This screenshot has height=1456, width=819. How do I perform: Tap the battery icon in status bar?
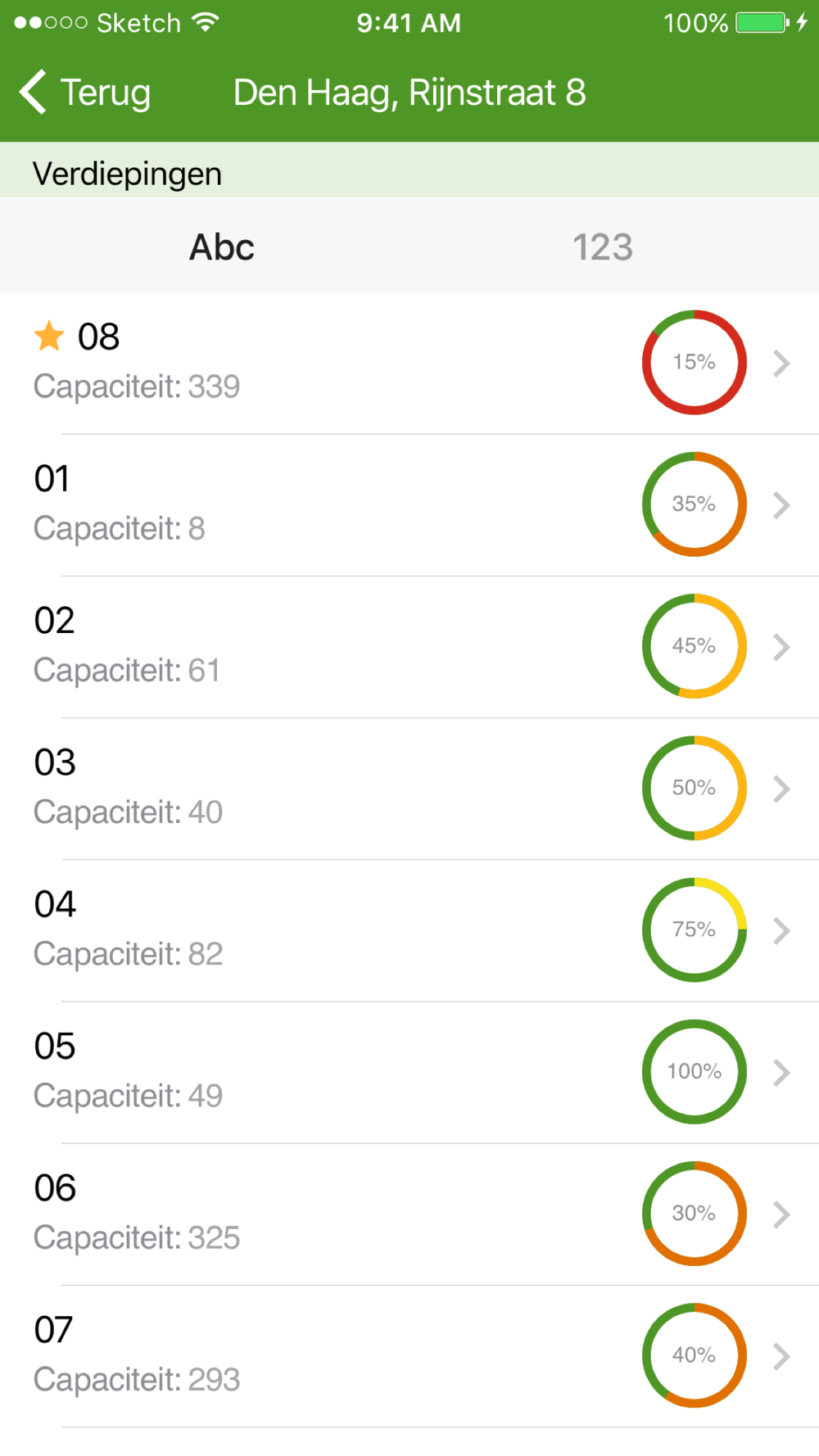762,22
